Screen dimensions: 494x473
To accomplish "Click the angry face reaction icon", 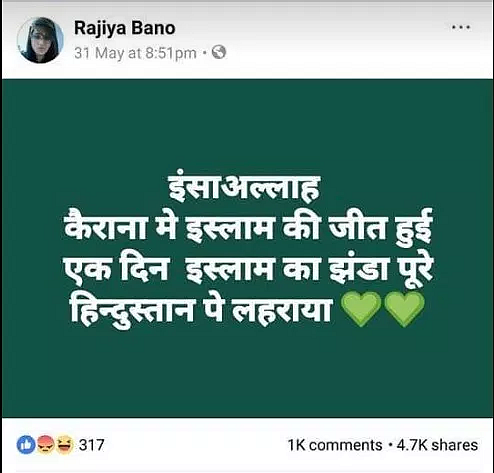I will [45, 445].
